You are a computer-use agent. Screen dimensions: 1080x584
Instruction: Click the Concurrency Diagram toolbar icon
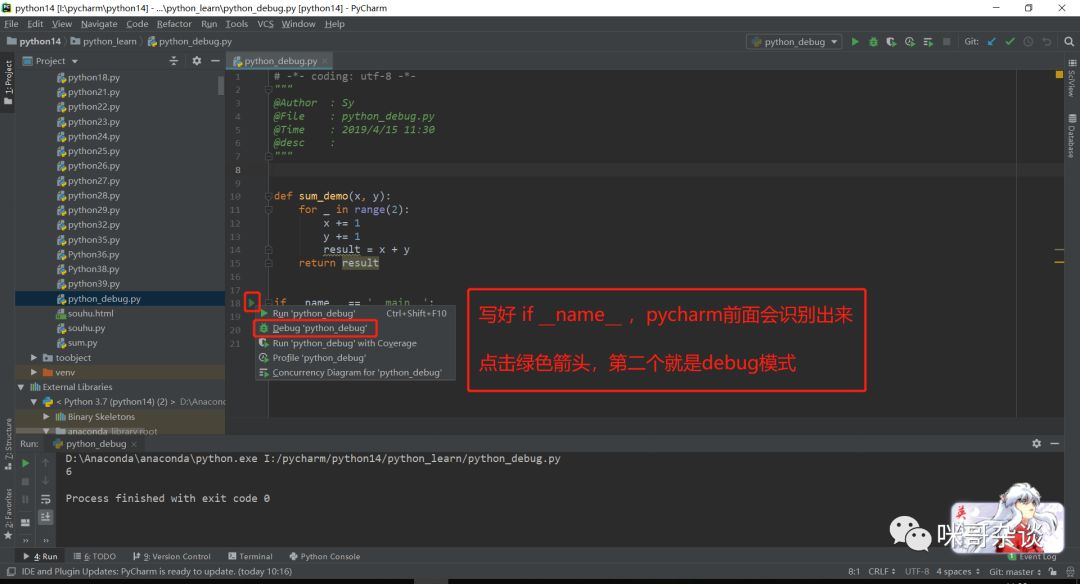click(x=928, y=42)
